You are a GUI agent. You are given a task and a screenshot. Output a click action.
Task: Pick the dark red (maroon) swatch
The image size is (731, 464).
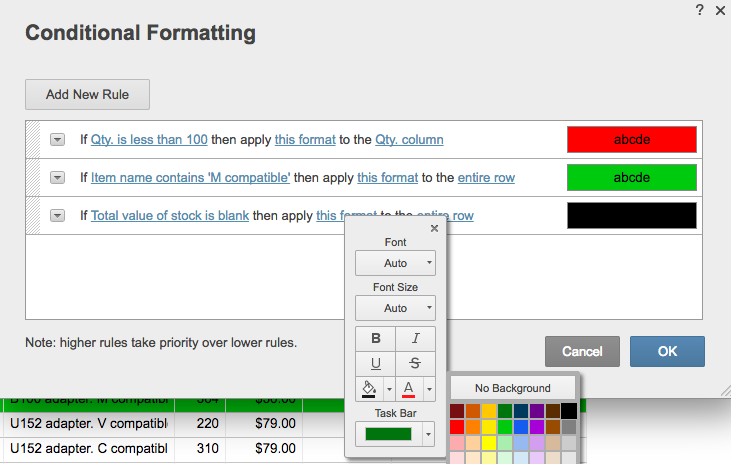click(x=457, y=411)
